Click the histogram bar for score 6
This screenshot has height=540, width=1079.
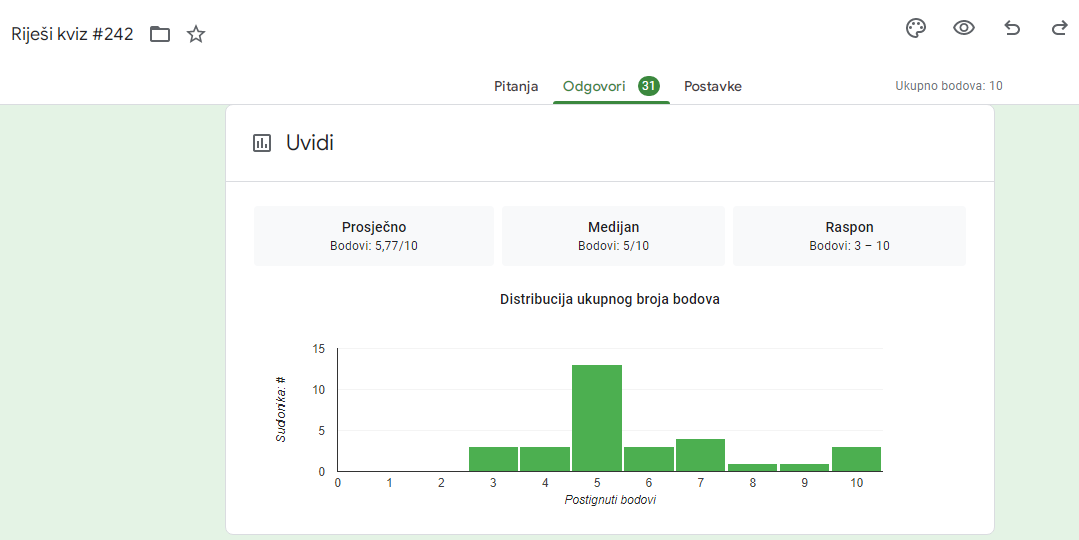tap(649, 459)
